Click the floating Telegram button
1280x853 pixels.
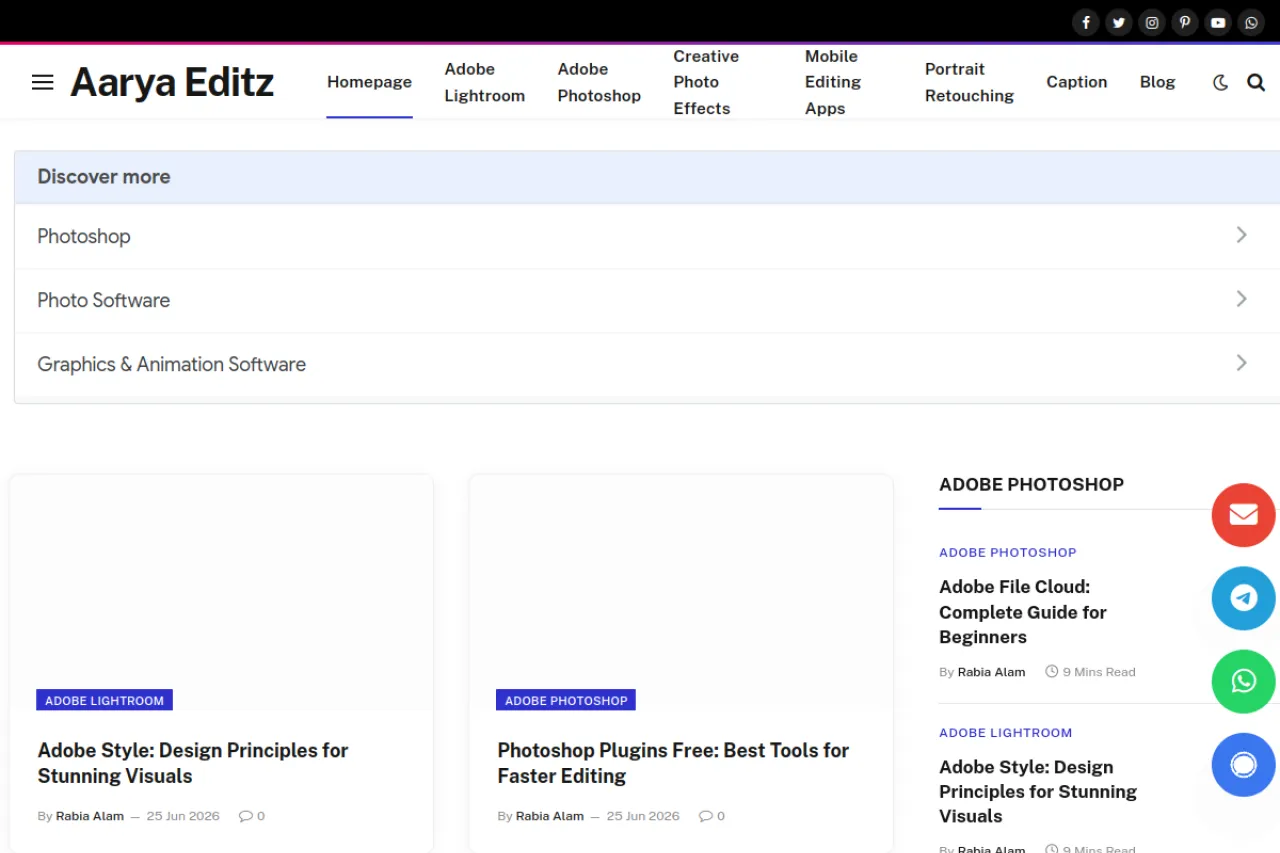click(1243, 598)
